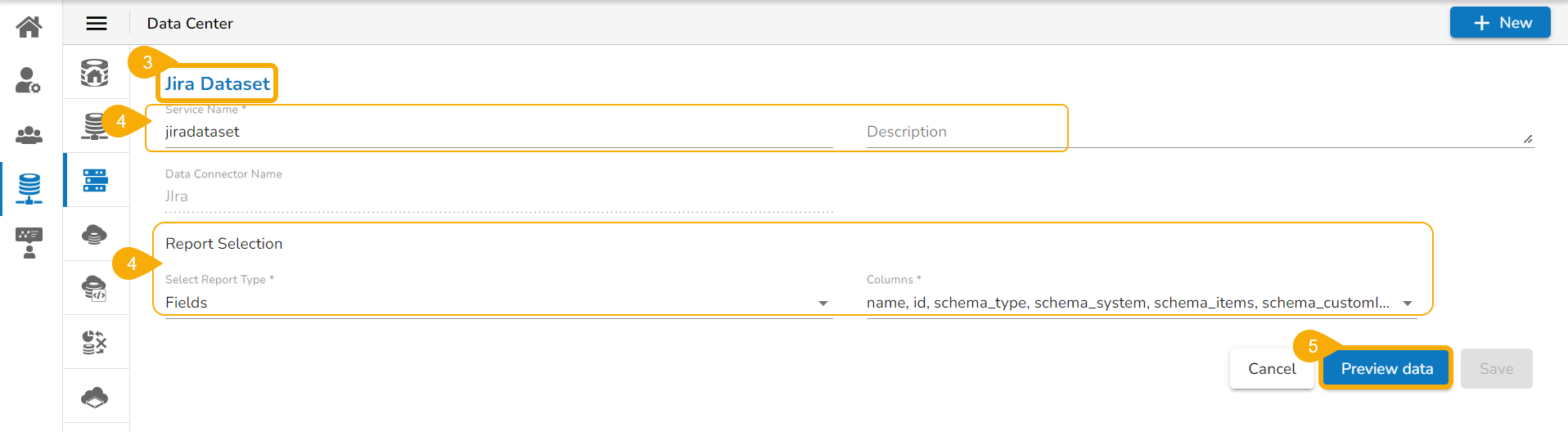
Task: Open the user settings icon with gear
Action: [29, 80]
